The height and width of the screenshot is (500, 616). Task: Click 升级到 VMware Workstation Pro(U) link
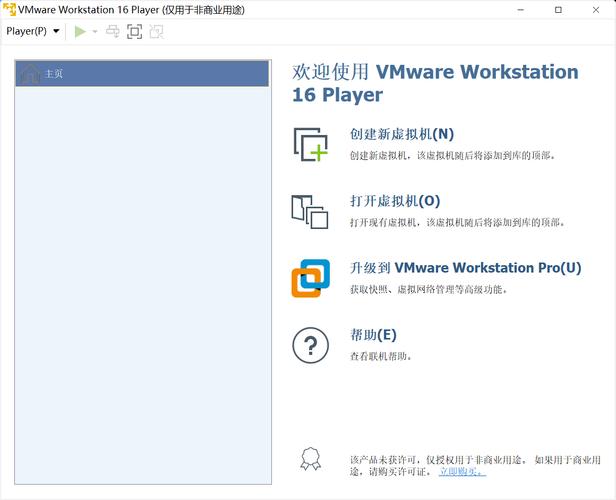[x=466, y=267]
